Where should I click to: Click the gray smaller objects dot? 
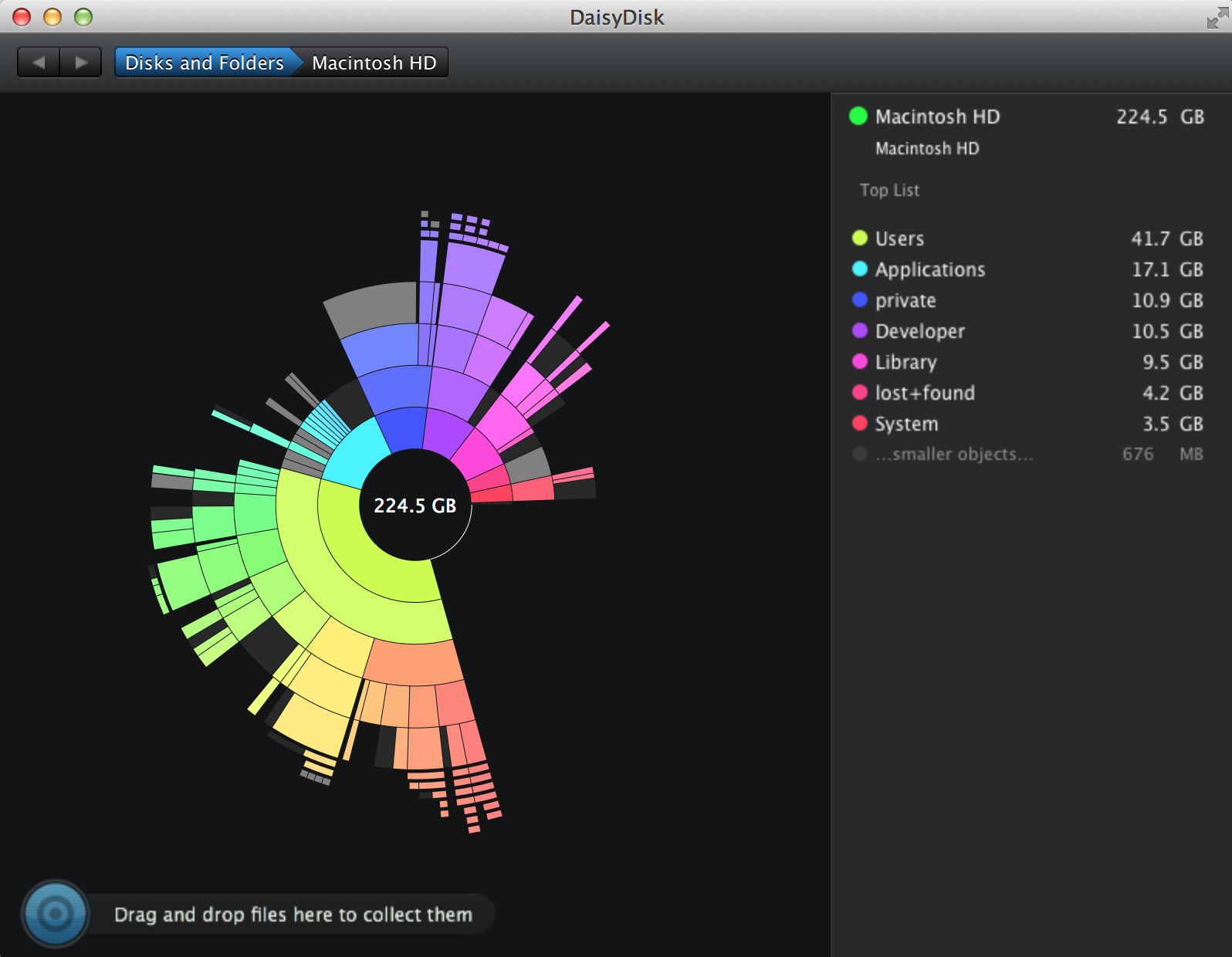point(860,454)
